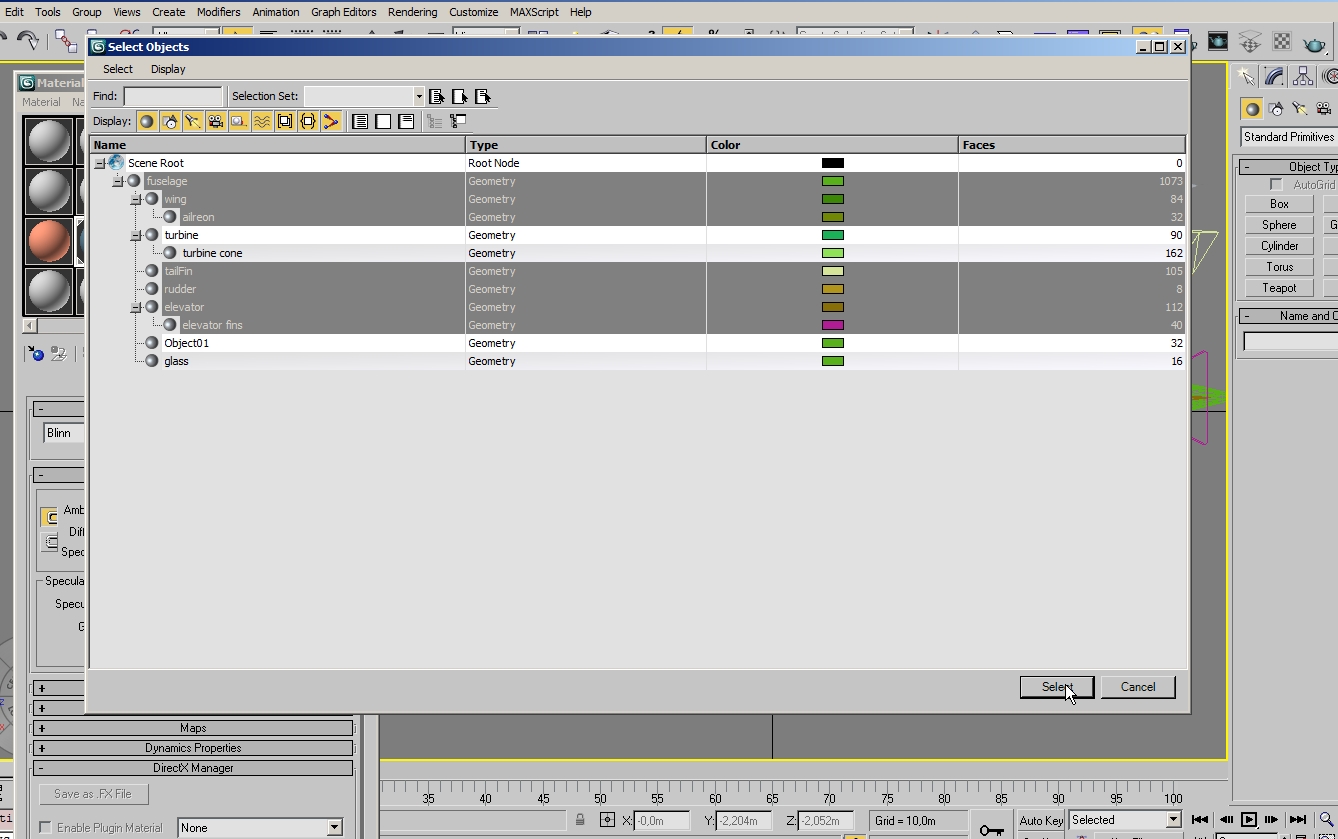
Task: Click the Teapot primitive button
Action: tap(1279, 288)
